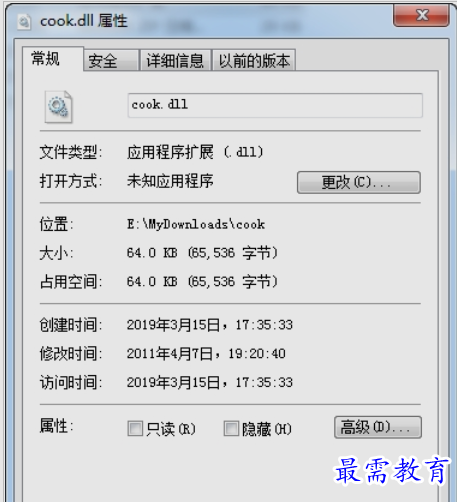Click the 修改时间 date 2011年4月7日
The height and width of the screenshot is (502, 457).
(x=170, y=353)
